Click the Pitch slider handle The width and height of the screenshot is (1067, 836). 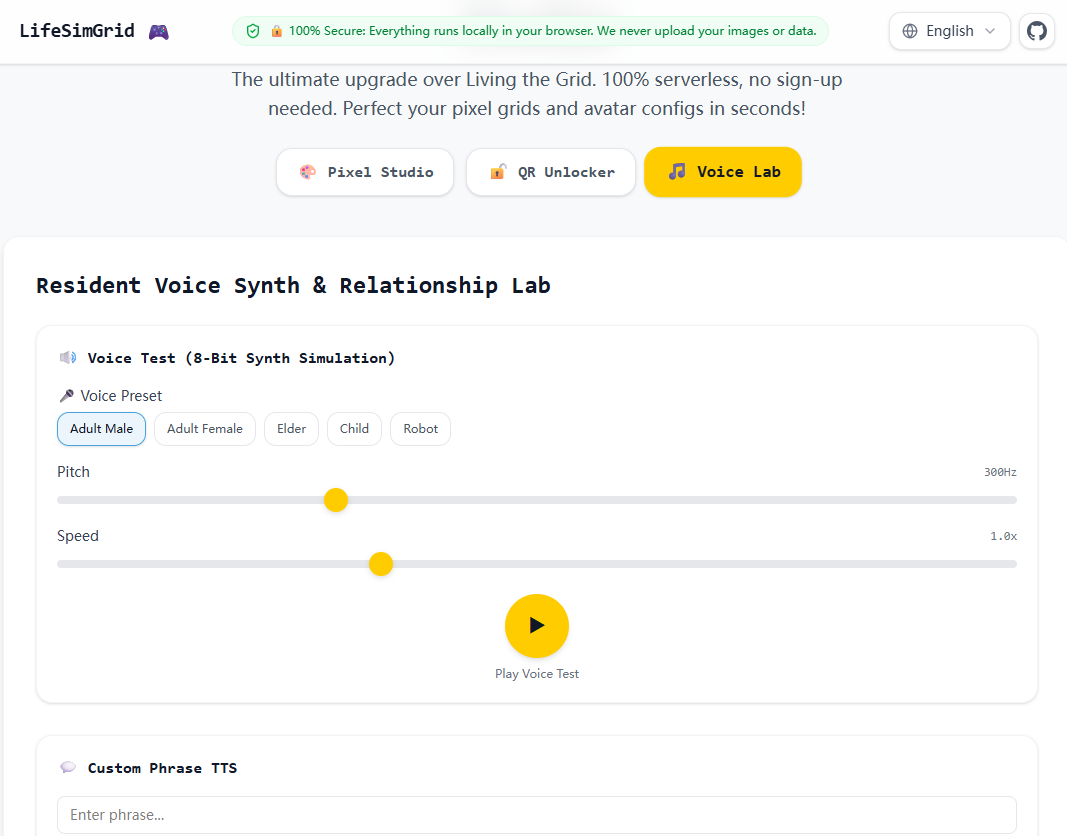[336, 500]
